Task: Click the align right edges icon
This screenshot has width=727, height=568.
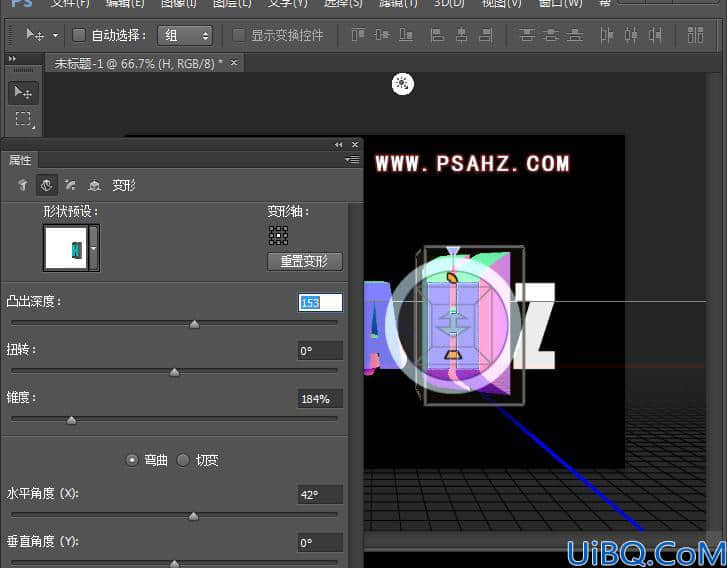Action: coord(485,35)
